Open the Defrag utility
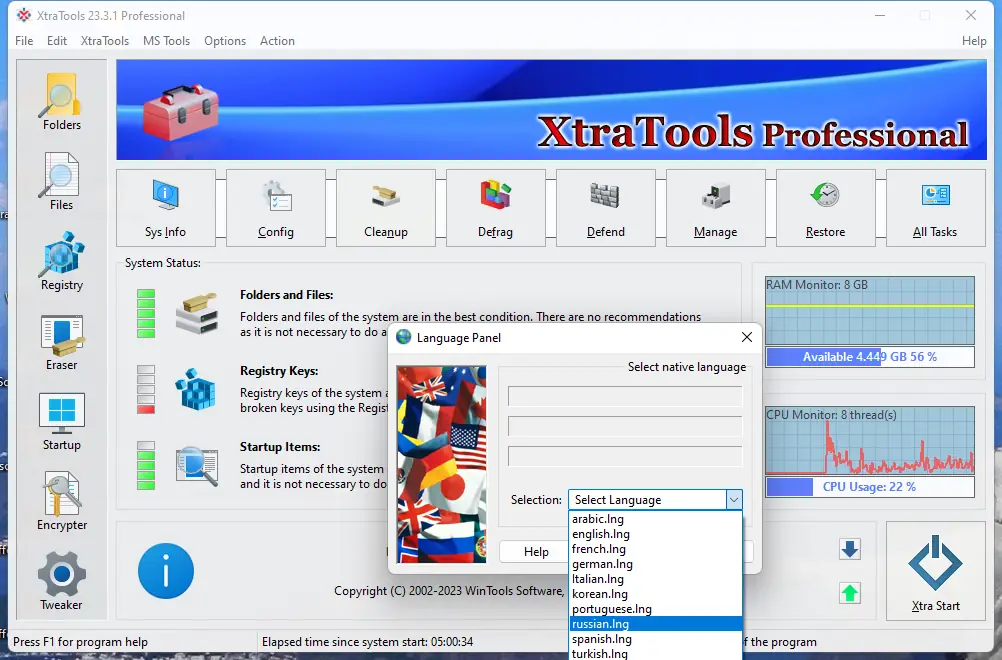Screen dimensions: 1002x660 coord(496,207)
